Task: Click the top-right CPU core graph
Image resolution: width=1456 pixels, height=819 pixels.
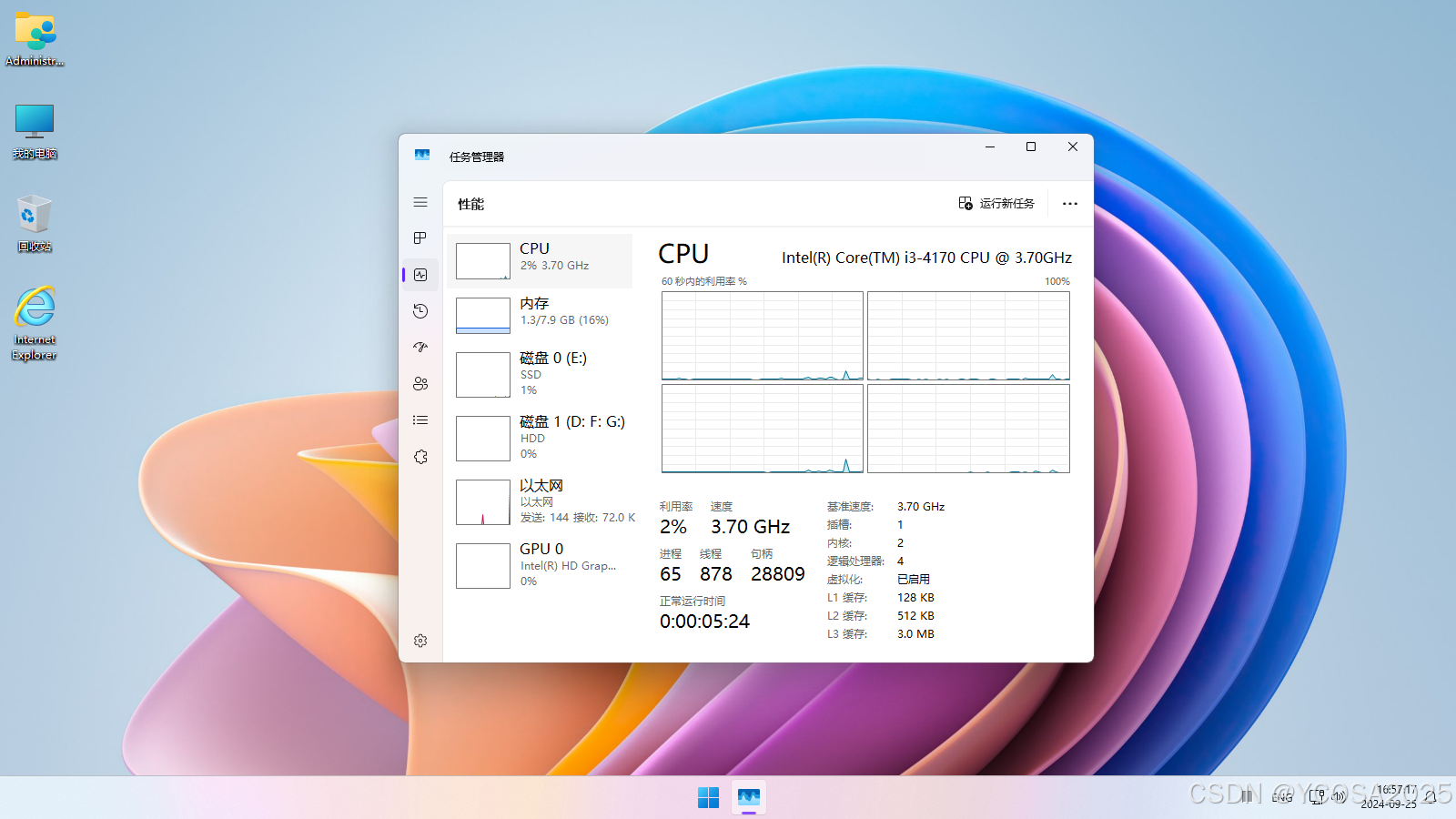Action: click(x=968, y=336)
